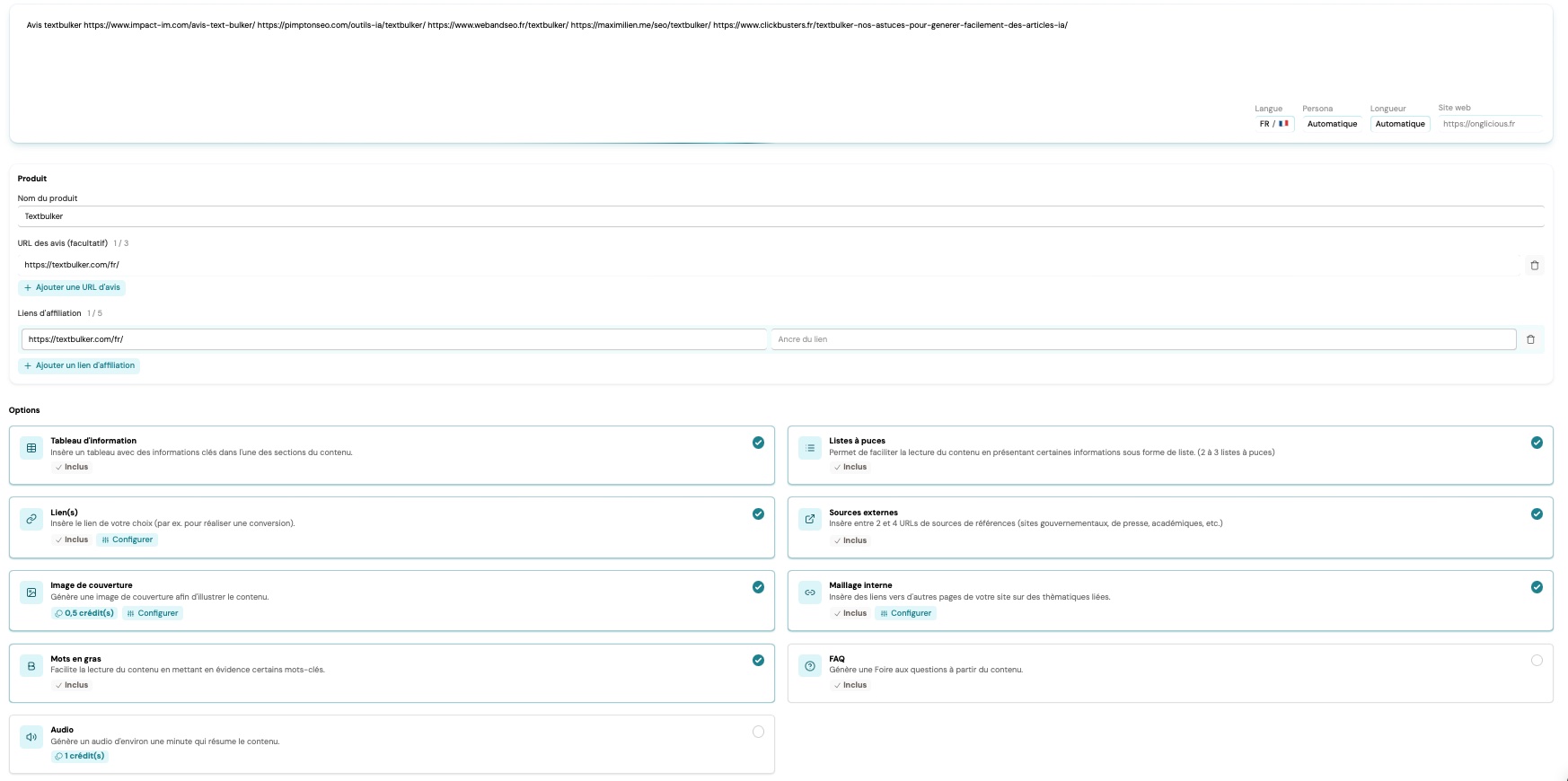
Task: Focus the Ancre du lien field
Action: (1143, 339)
